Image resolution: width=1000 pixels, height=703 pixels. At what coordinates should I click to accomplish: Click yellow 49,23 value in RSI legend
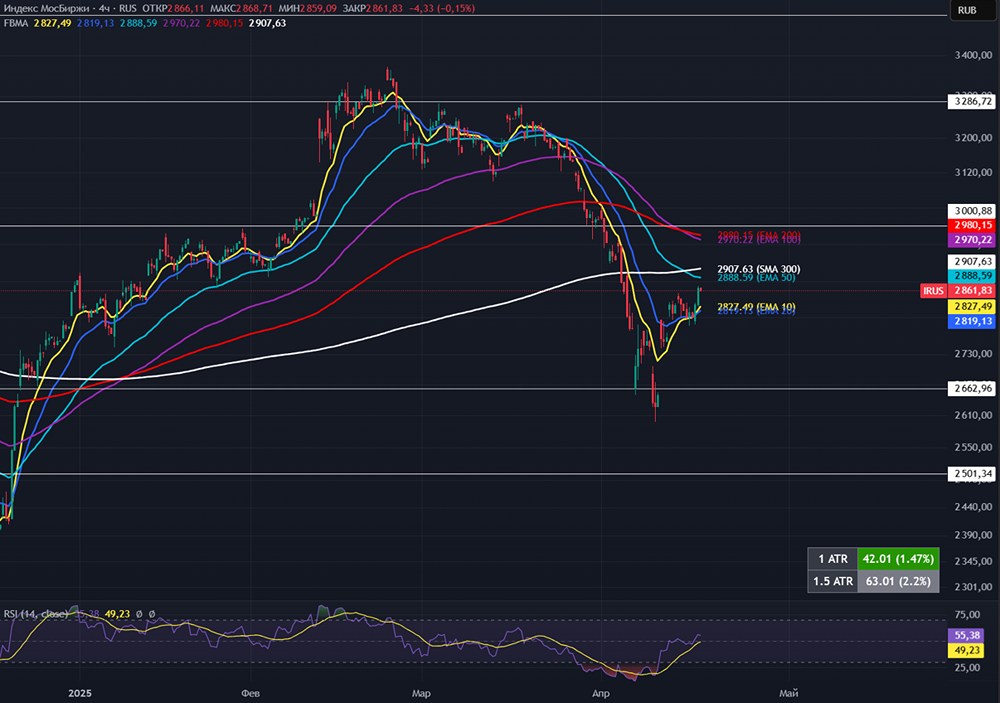click(117, 614)
